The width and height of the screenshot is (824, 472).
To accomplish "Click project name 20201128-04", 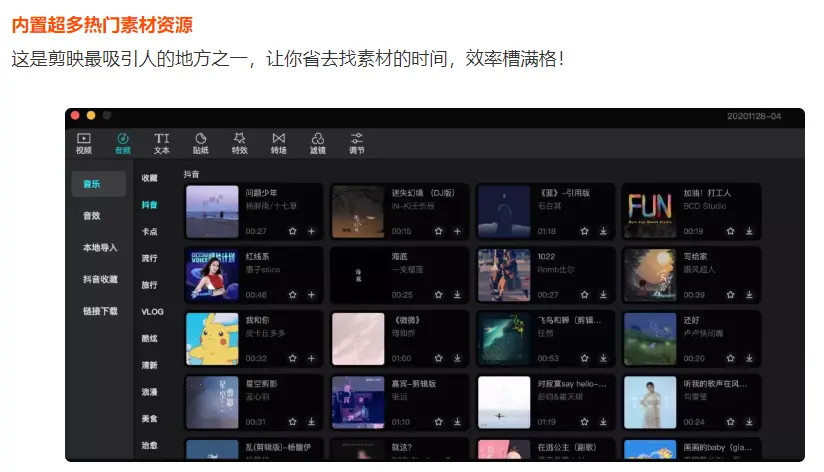I will pos(754,116).
